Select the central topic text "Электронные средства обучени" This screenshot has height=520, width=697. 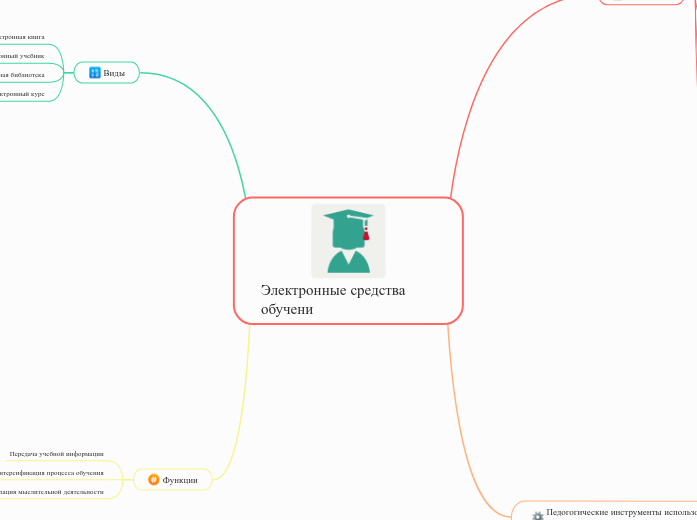coord(332,299)
